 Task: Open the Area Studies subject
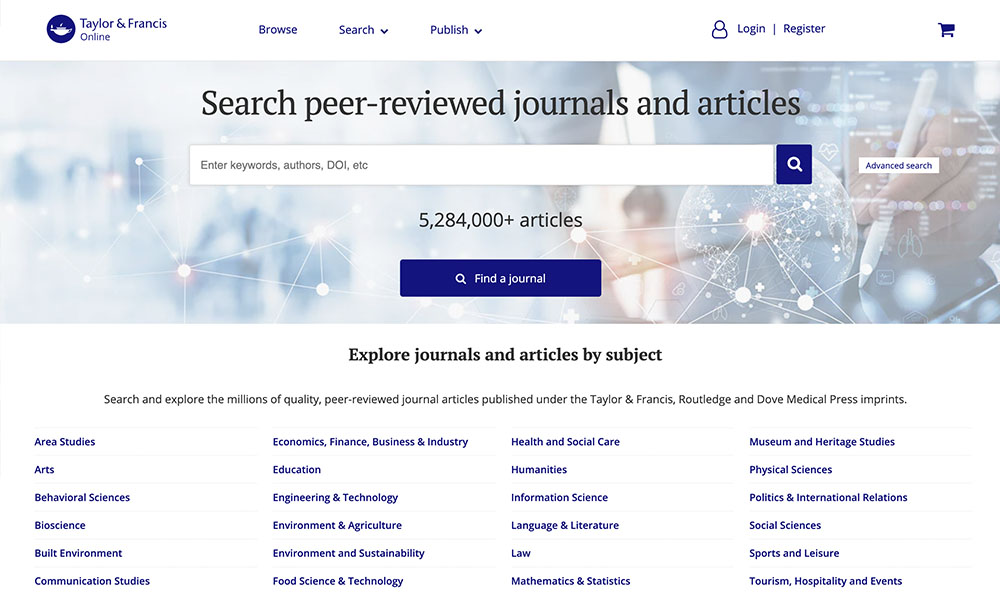pyautogui.click(x=65, y=442)
